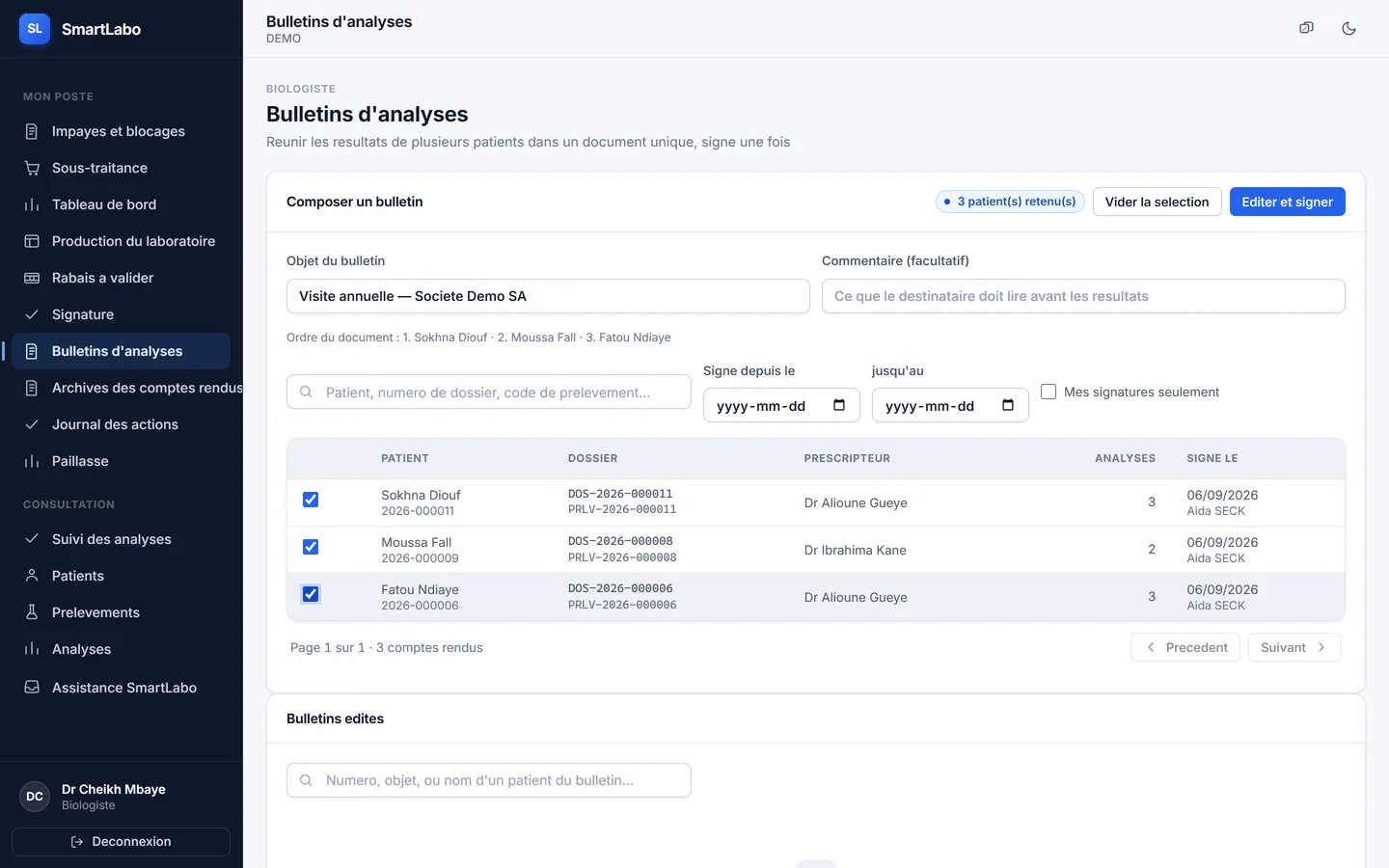Uncheck the Sokhna Diouf row checkbox

pos(311,500)
